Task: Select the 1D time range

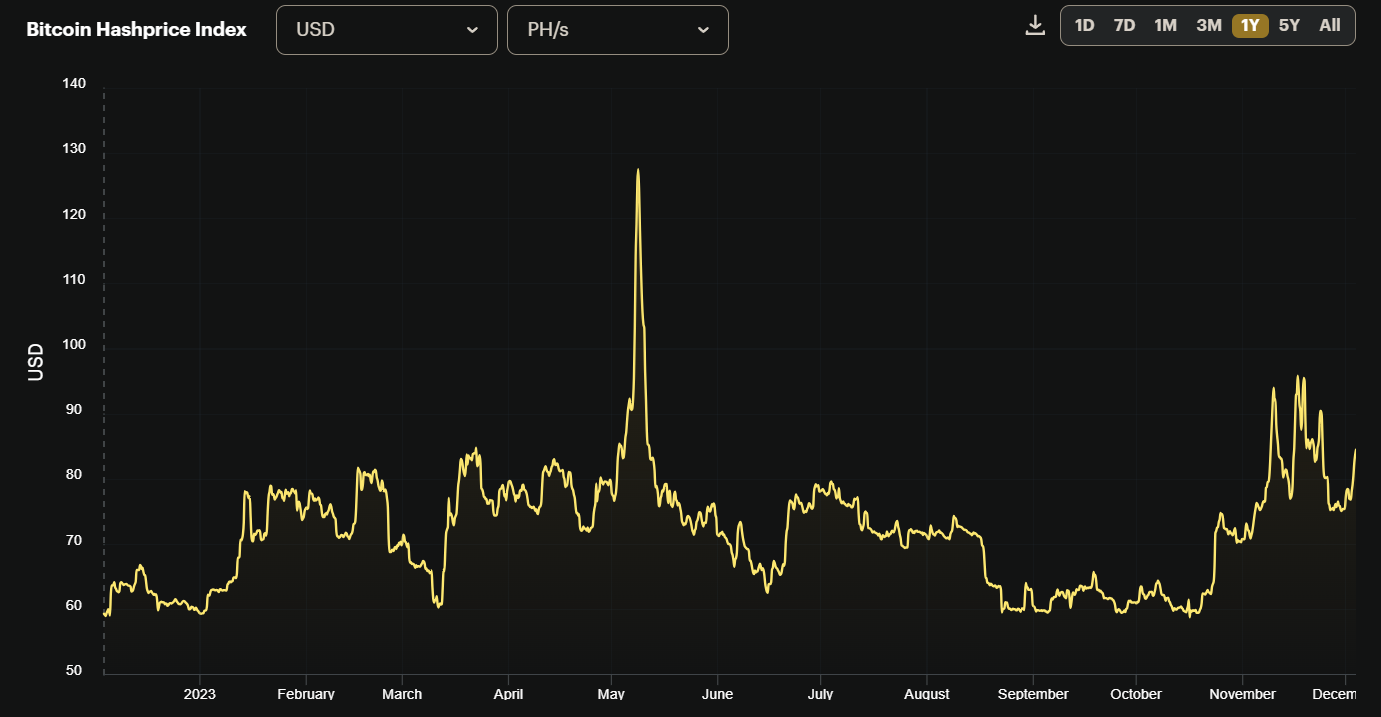Action: click(1084, 26)
